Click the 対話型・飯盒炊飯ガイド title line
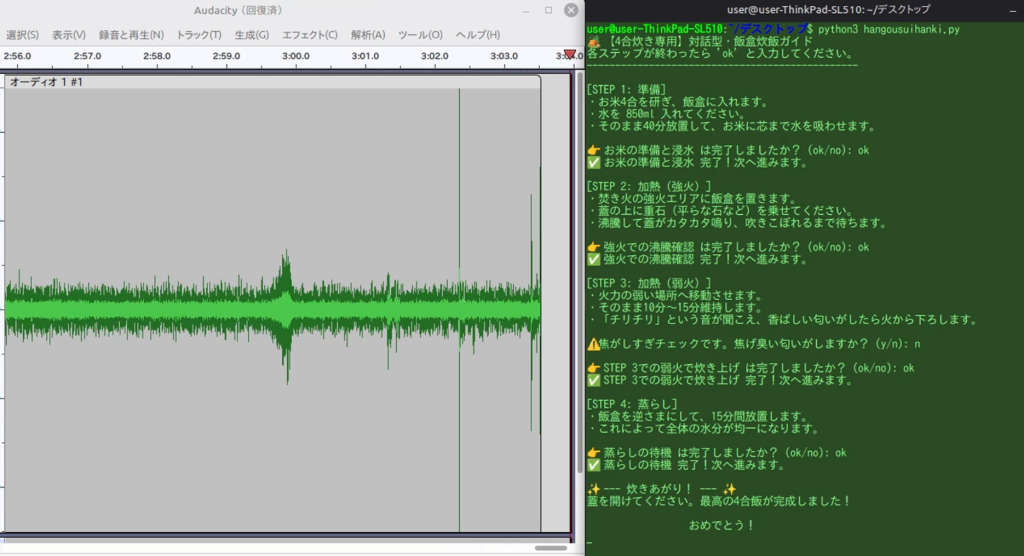This screenshot has height=556, width=1024. tap(700, 41)
